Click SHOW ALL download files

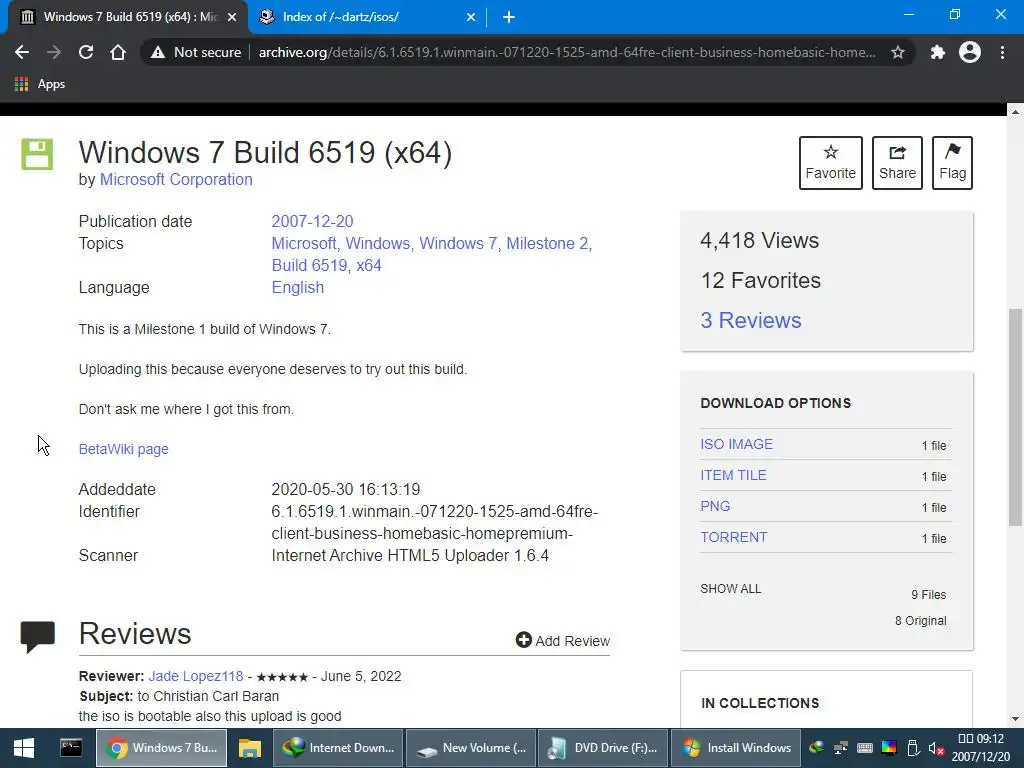731,589
